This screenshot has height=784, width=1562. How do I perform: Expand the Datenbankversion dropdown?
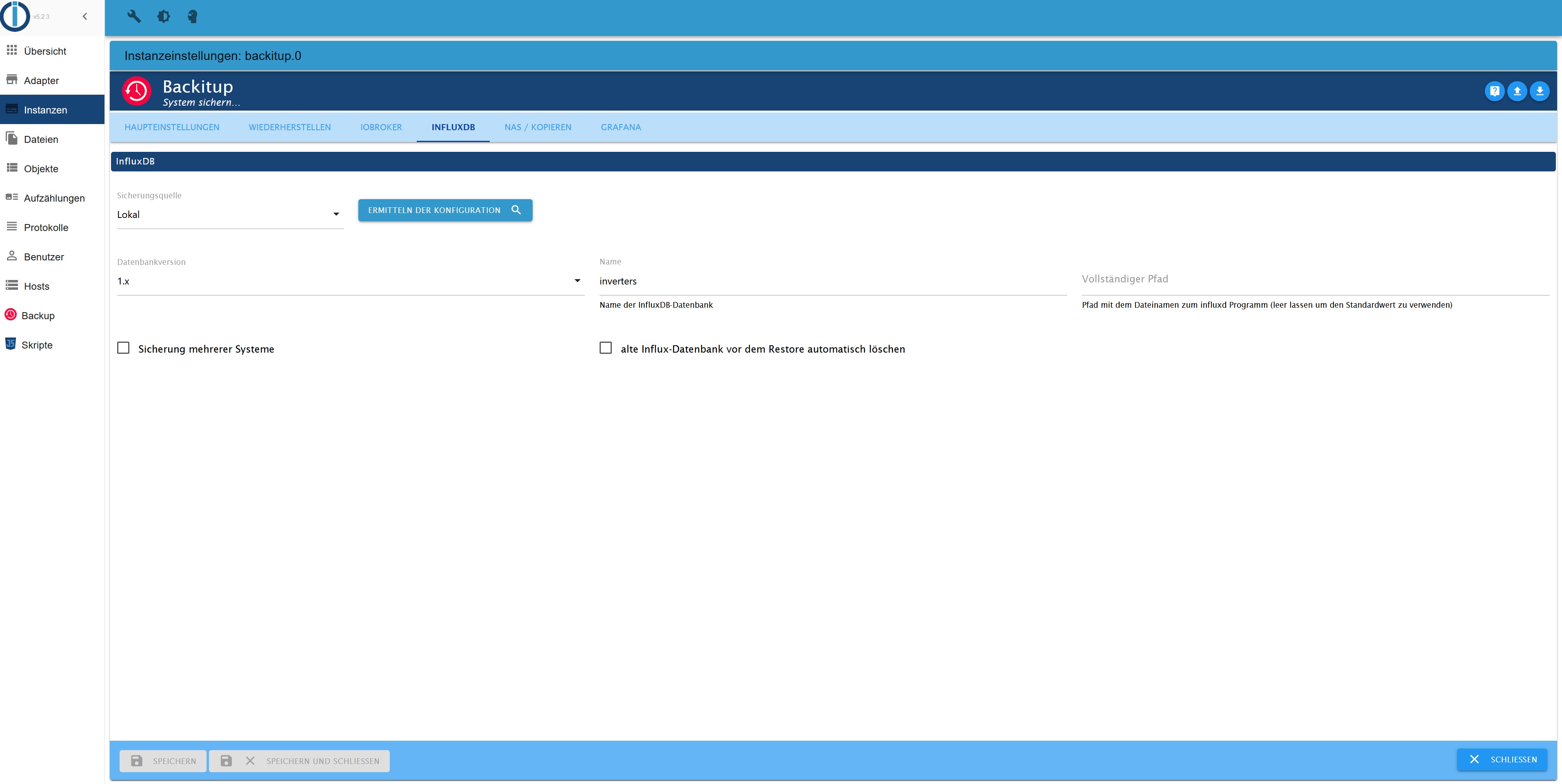[x=350, y=281]
